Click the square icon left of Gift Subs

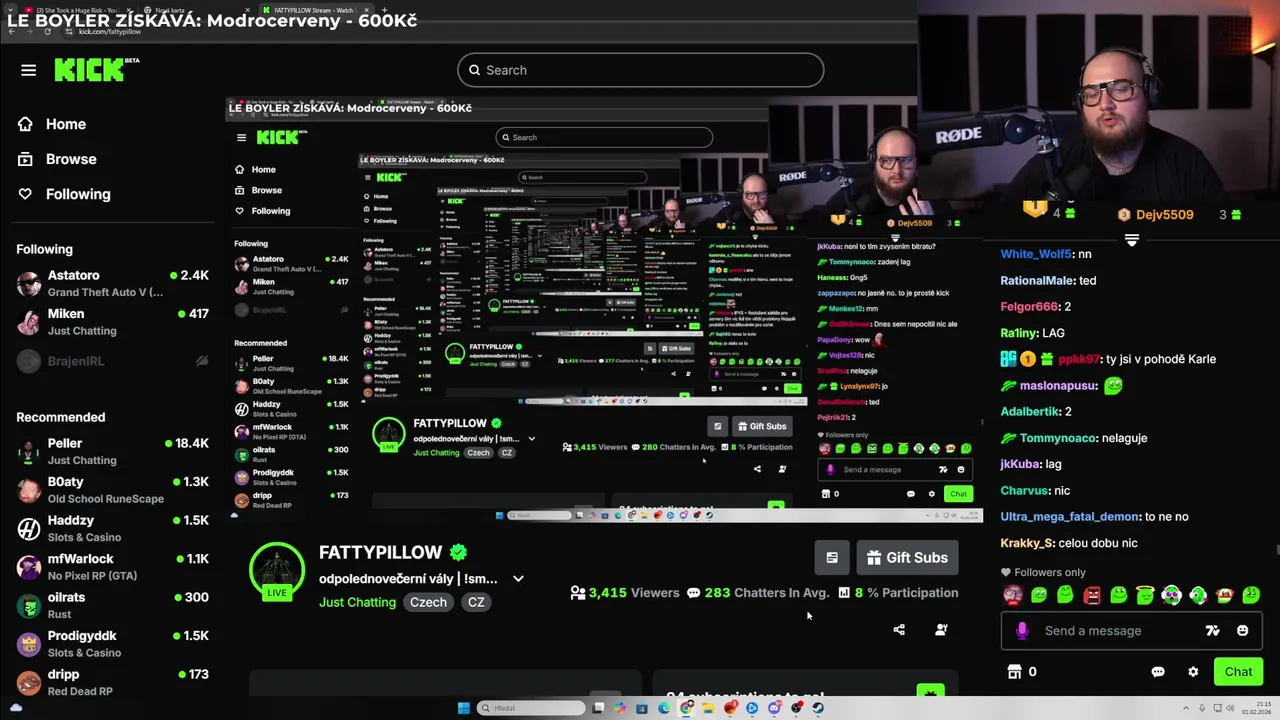(832, 558)
